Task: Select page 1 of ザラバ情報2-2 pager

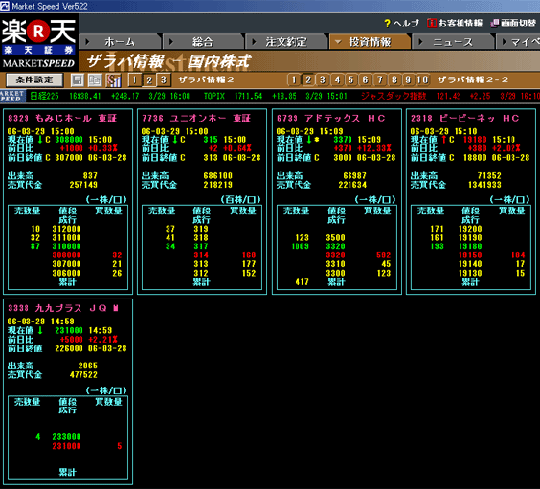Action: click(294, 80)
